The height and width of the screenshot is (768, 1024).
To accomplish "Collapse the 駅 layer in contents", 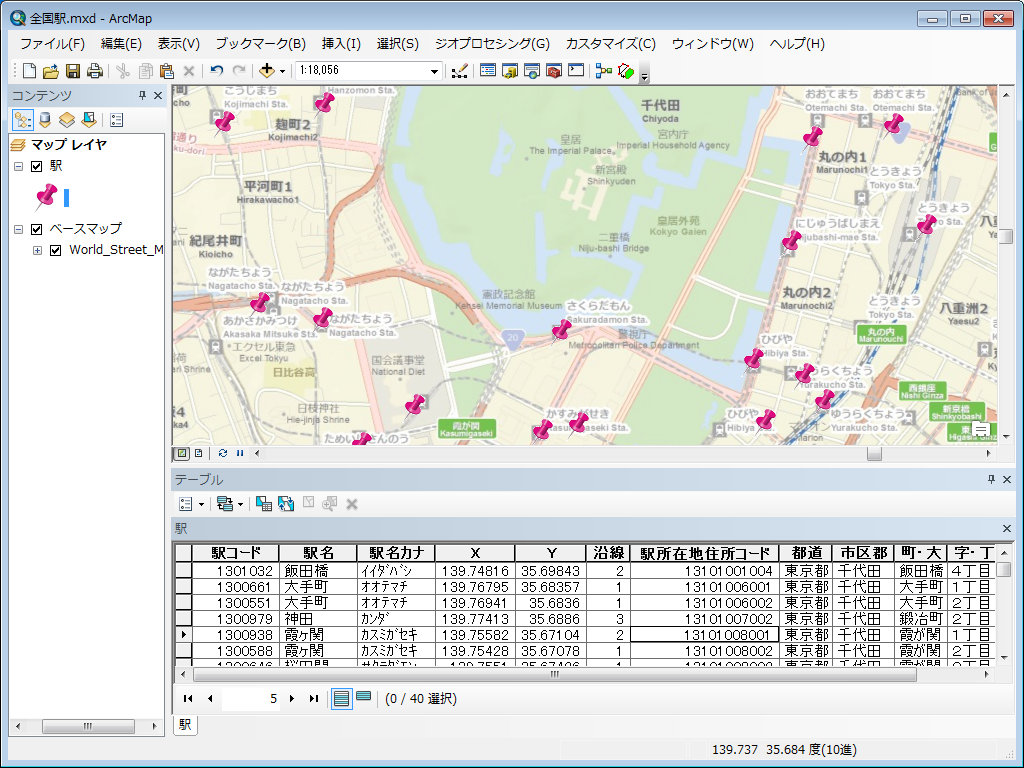I will click(x=18, y=167).
